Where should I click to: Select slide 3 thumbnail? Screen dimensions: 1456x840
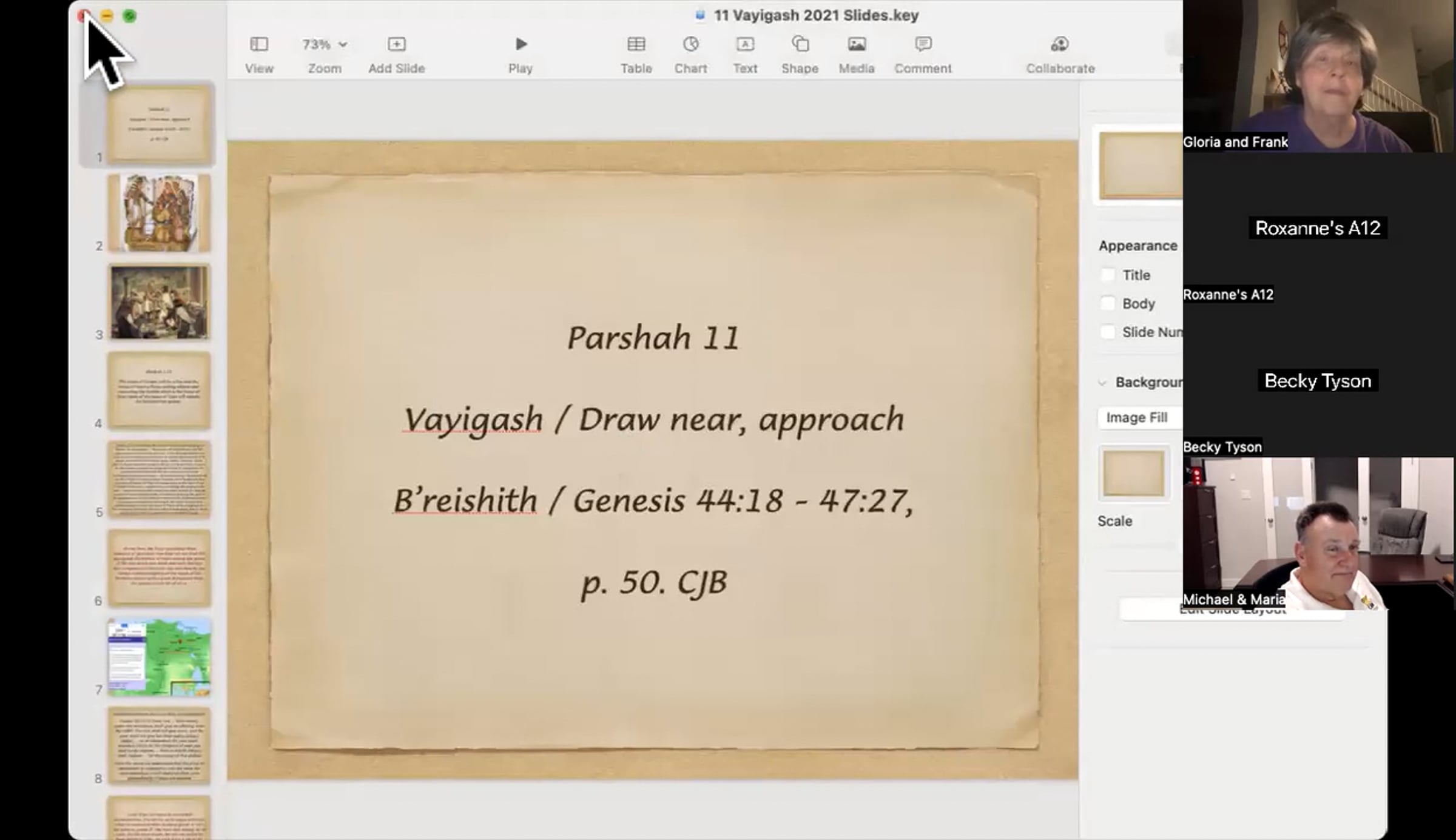coord(159,302)
